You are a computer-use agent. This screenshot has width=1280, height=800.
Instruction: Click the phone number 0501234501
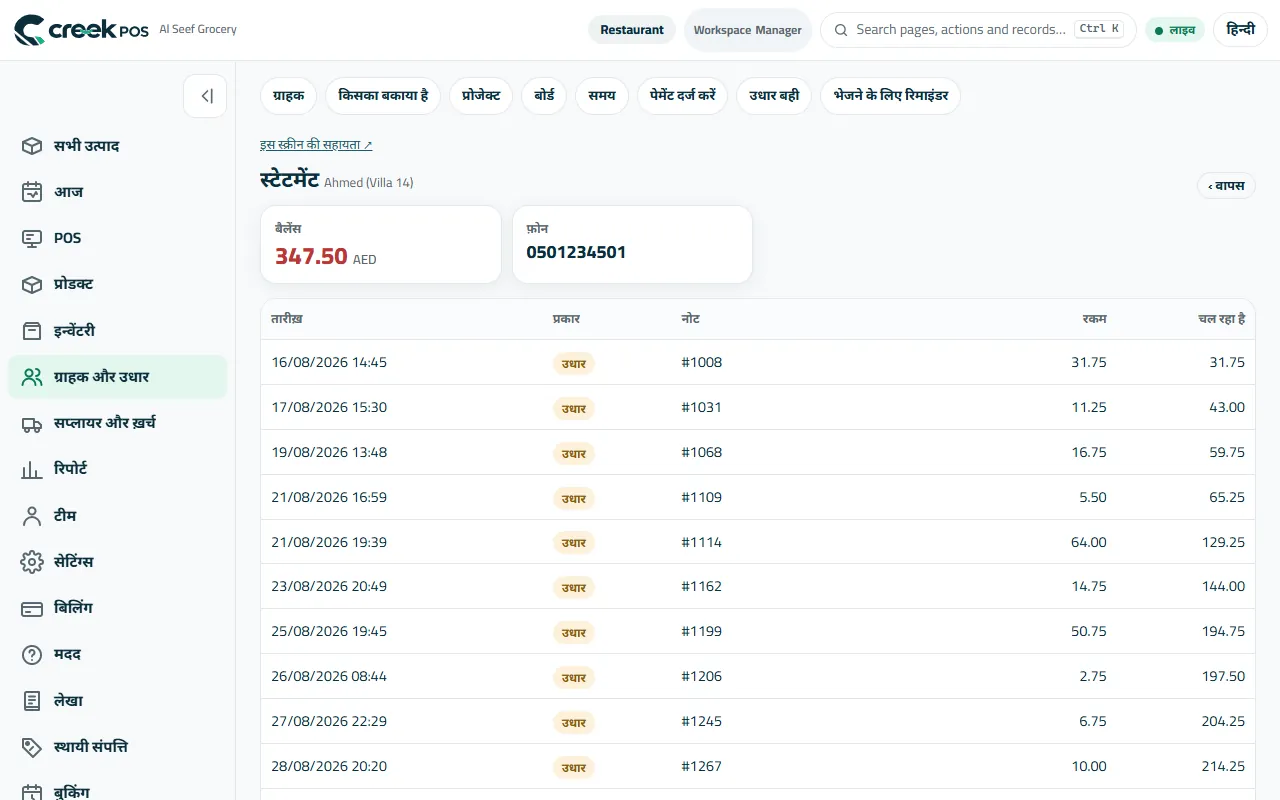[x=576, y=252]
